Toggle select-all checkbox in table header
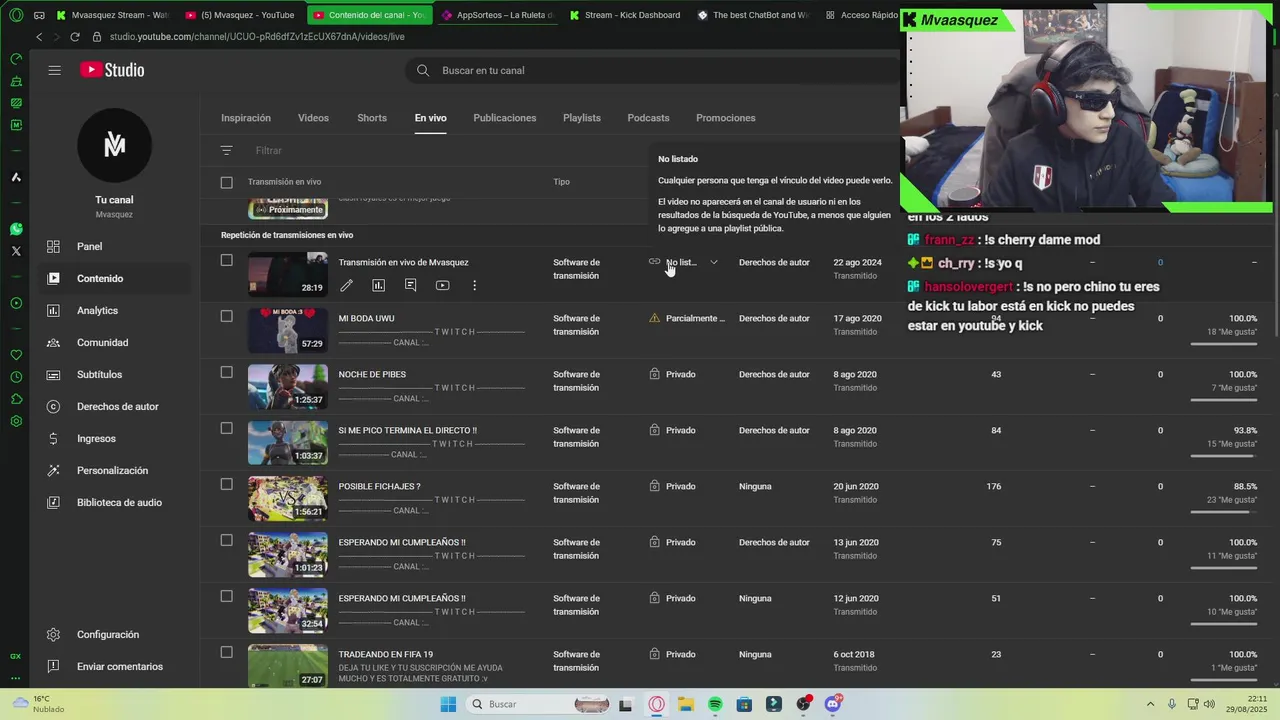The height and width of the screenshot is (720, 1280). pos(226,182)
